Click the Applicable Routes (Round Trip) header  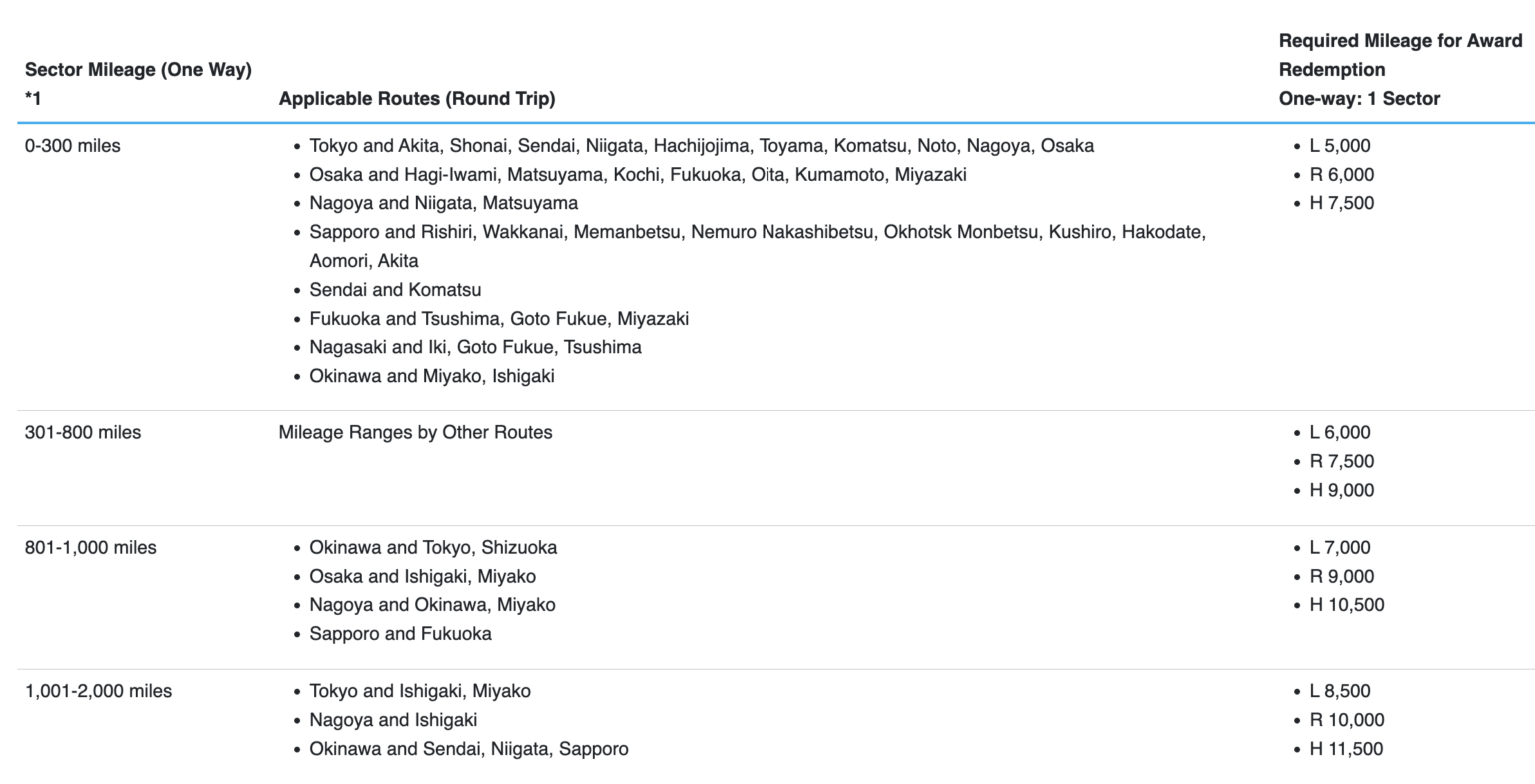pyautogui.click(x=417, y=99)
